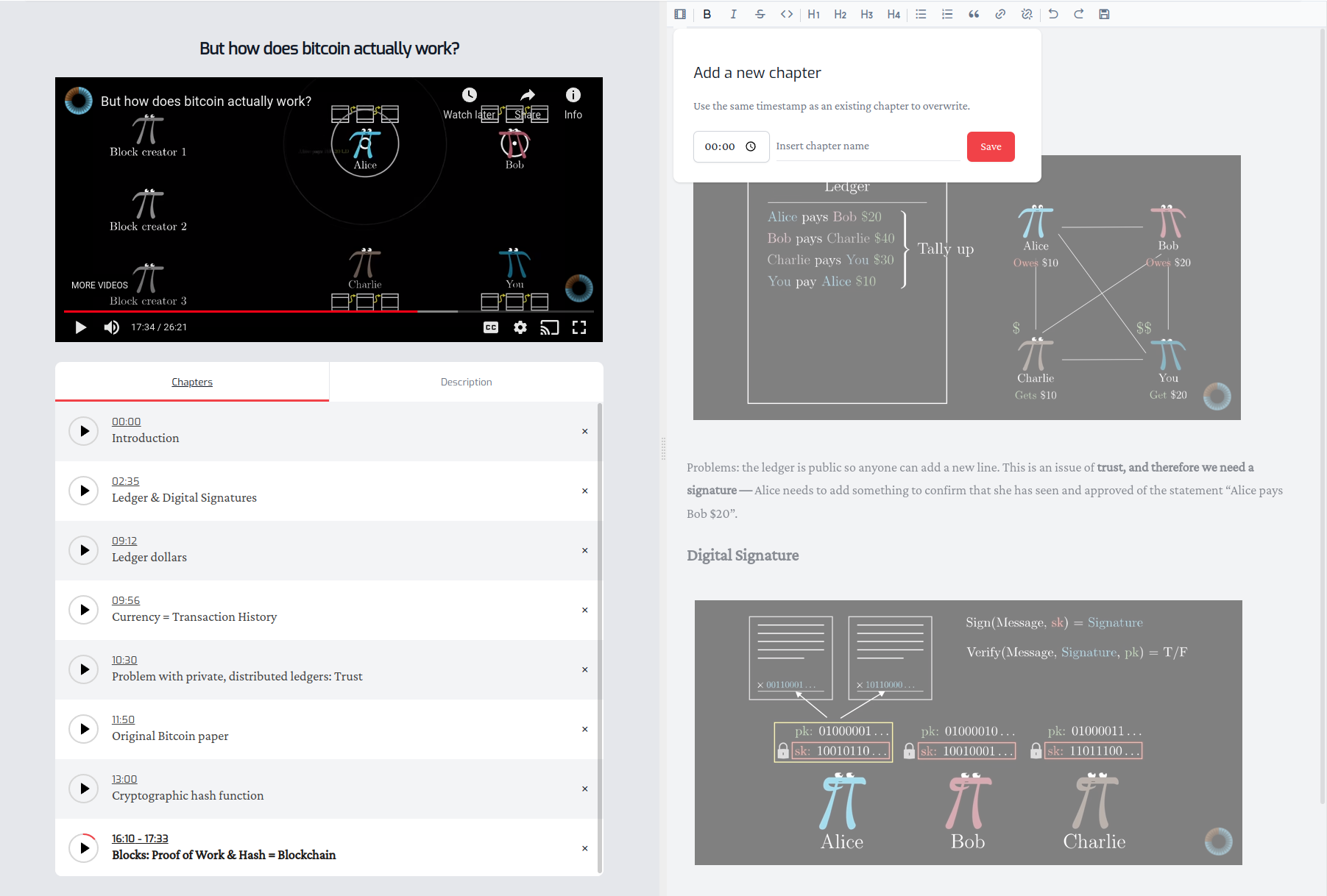Apply bold formatting in editor toolbar
1327x896 pixels.
(707, 14)
